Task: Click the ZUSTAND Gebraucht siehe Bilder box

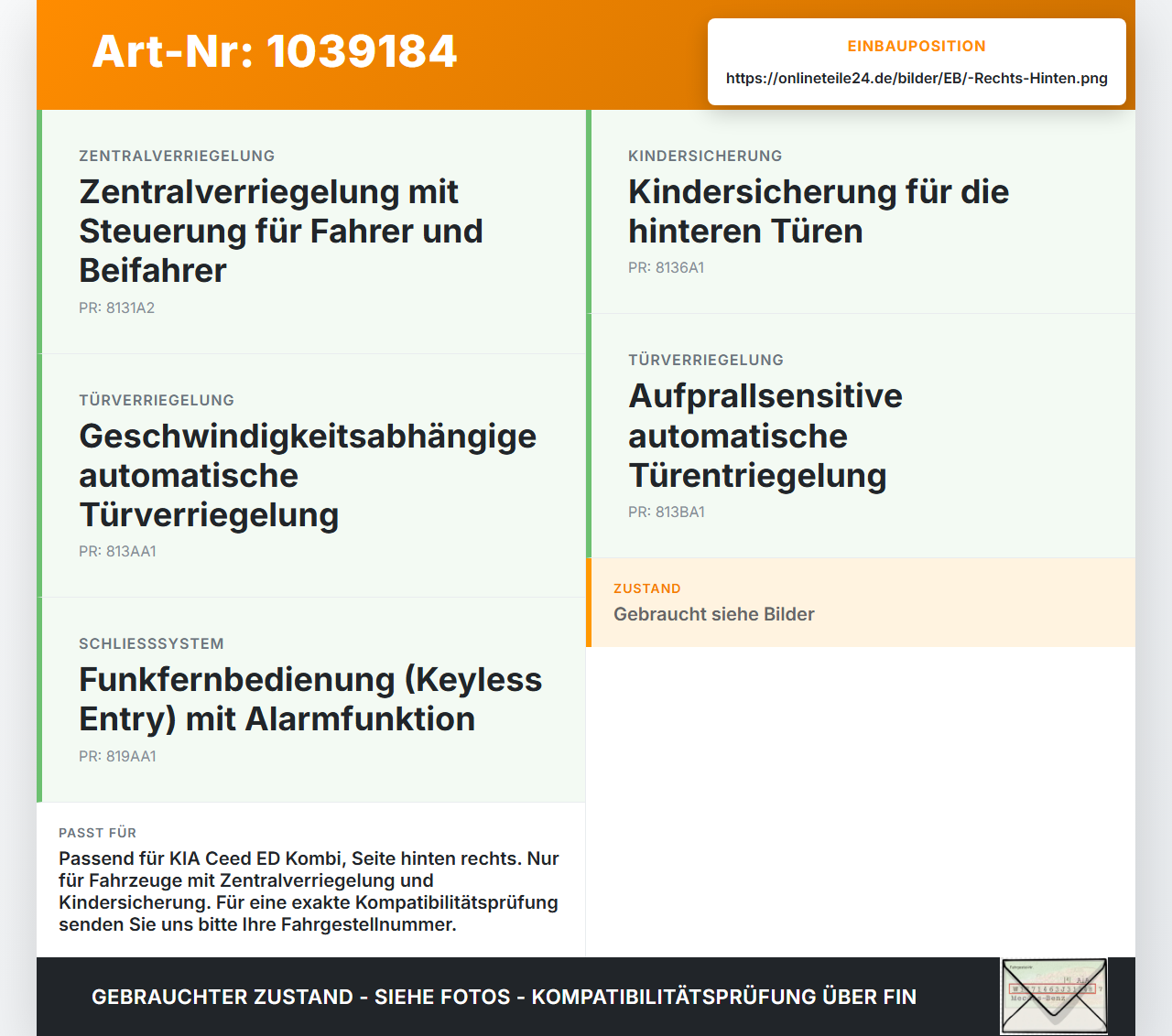Action: coord(861,602)
